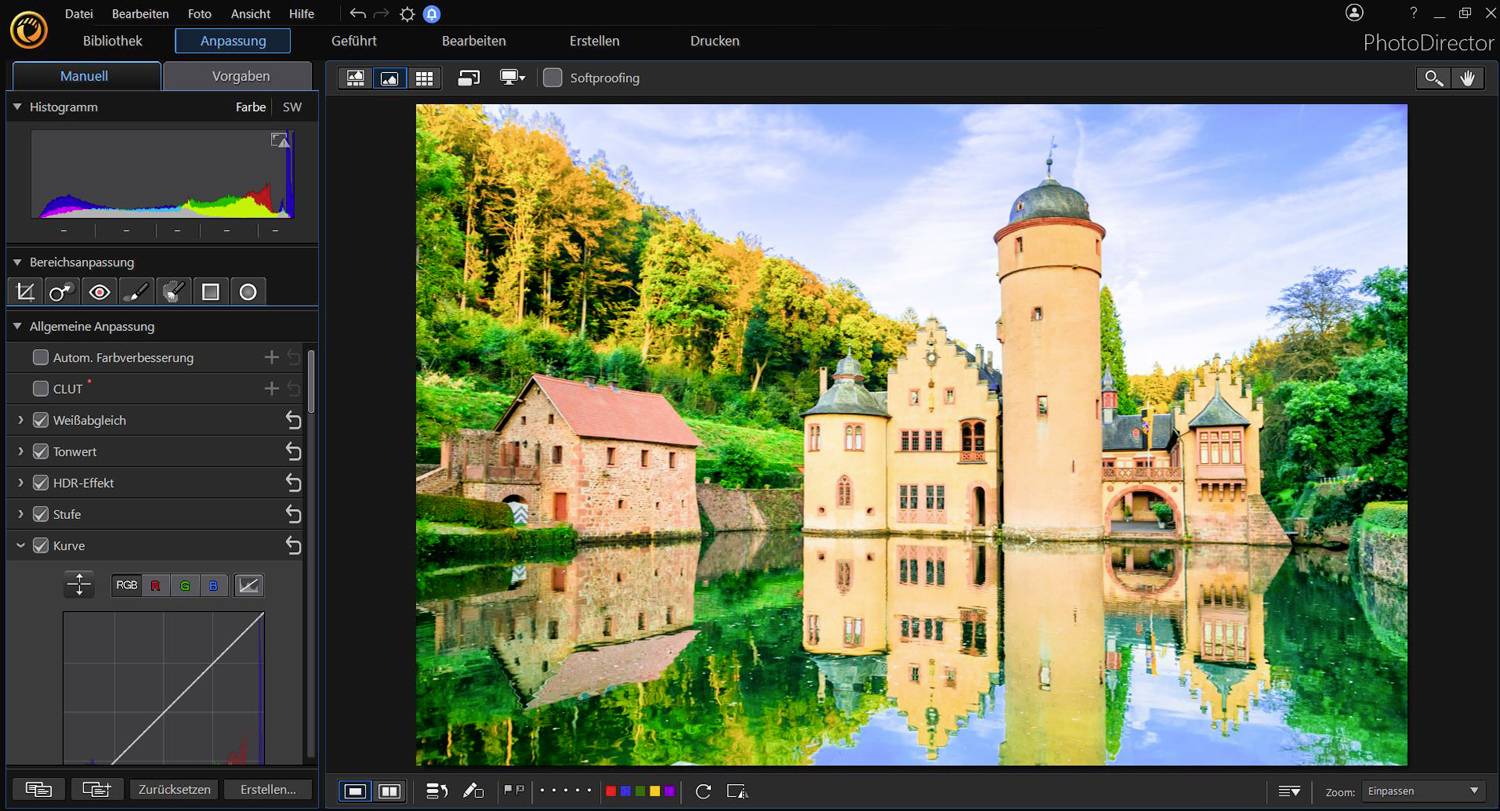Viewport: 1500px width, 811px height.
Task: Click the Zurücksetzen button
Action: (x=173, y=789)
